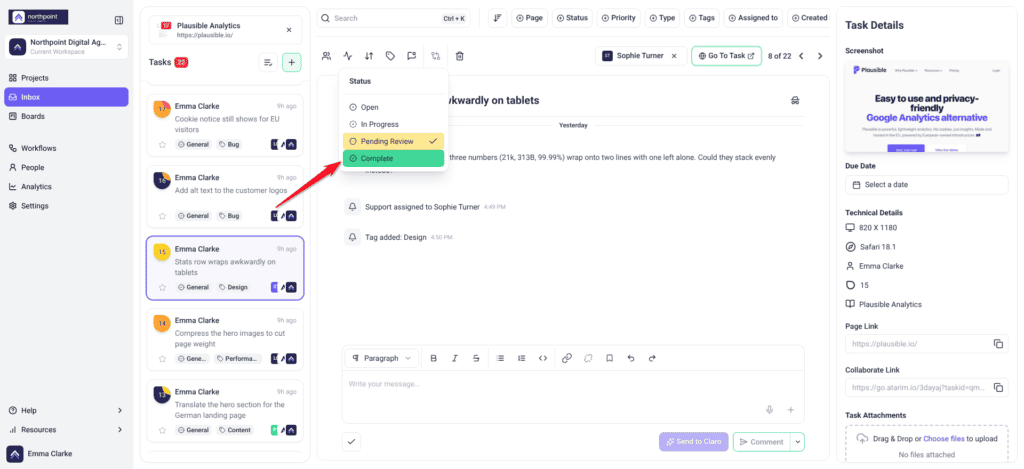The height and width of the screenshot is (469, 1024).
Task: Collapse the sidebar panel icon
Action: (x=119, y=20)
